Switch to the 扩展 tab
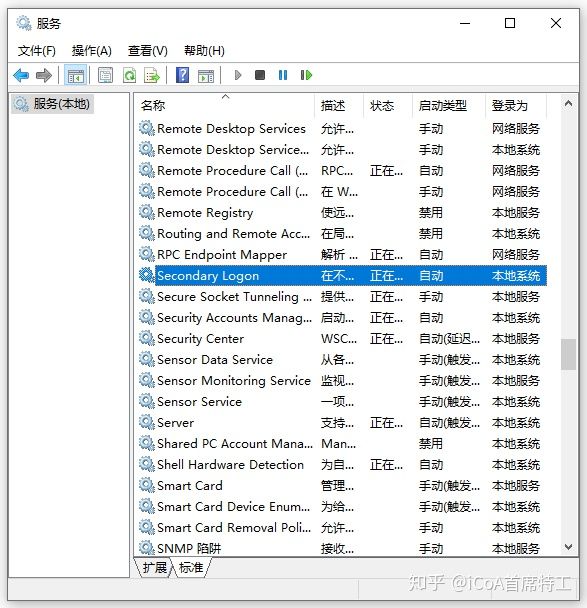Screen dimensions: 587x608 click(x=155, y=568)
